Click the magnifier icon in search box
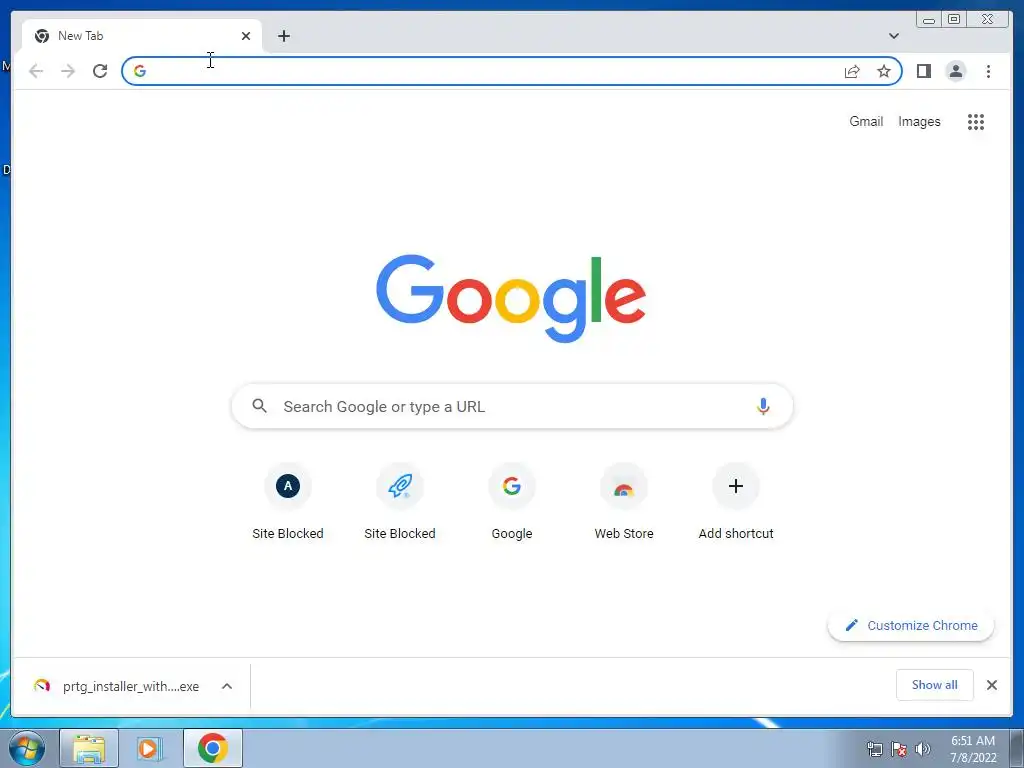 259,406
